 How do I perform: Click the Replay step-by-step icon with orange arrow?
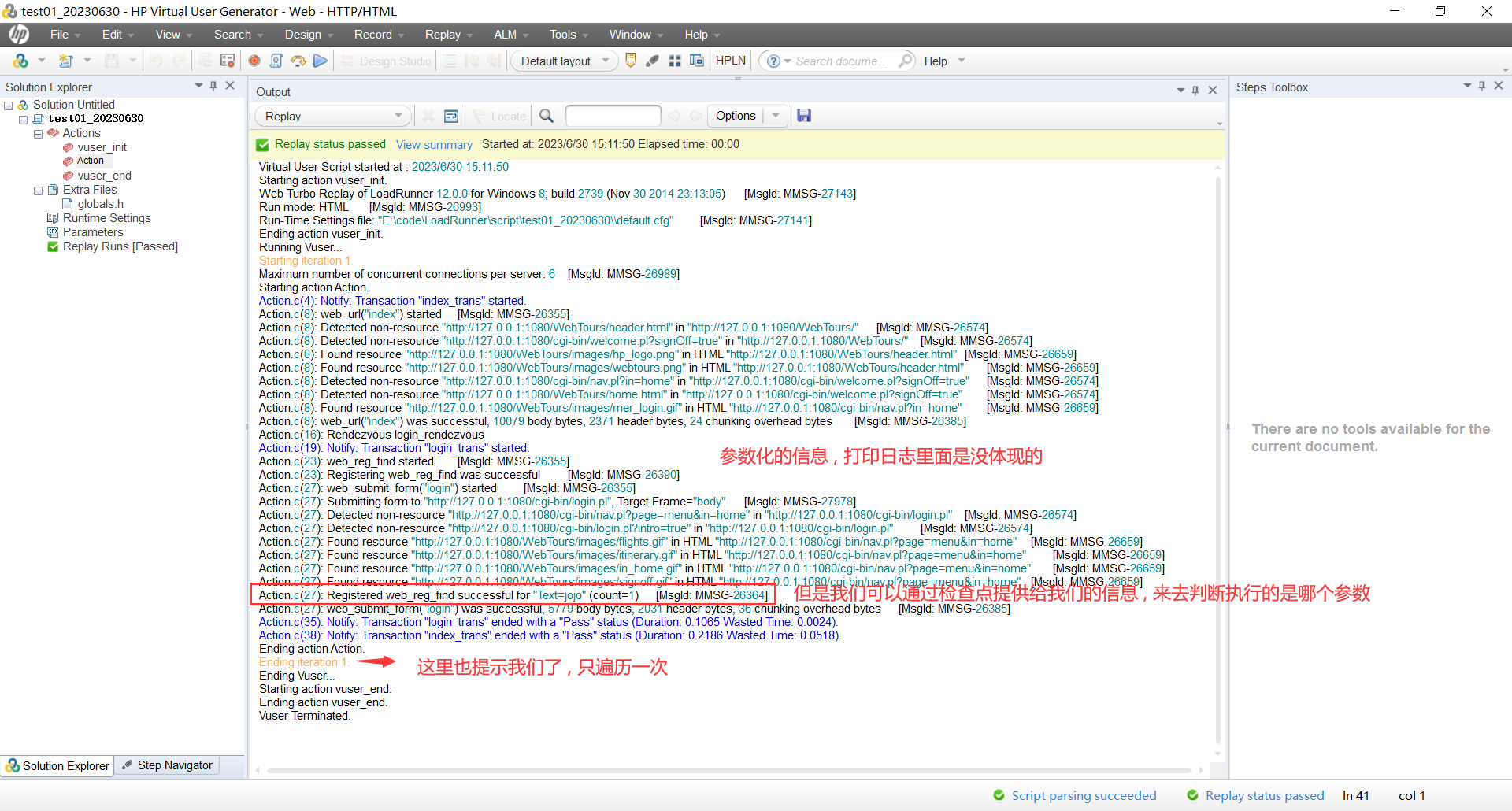(298, 61)
